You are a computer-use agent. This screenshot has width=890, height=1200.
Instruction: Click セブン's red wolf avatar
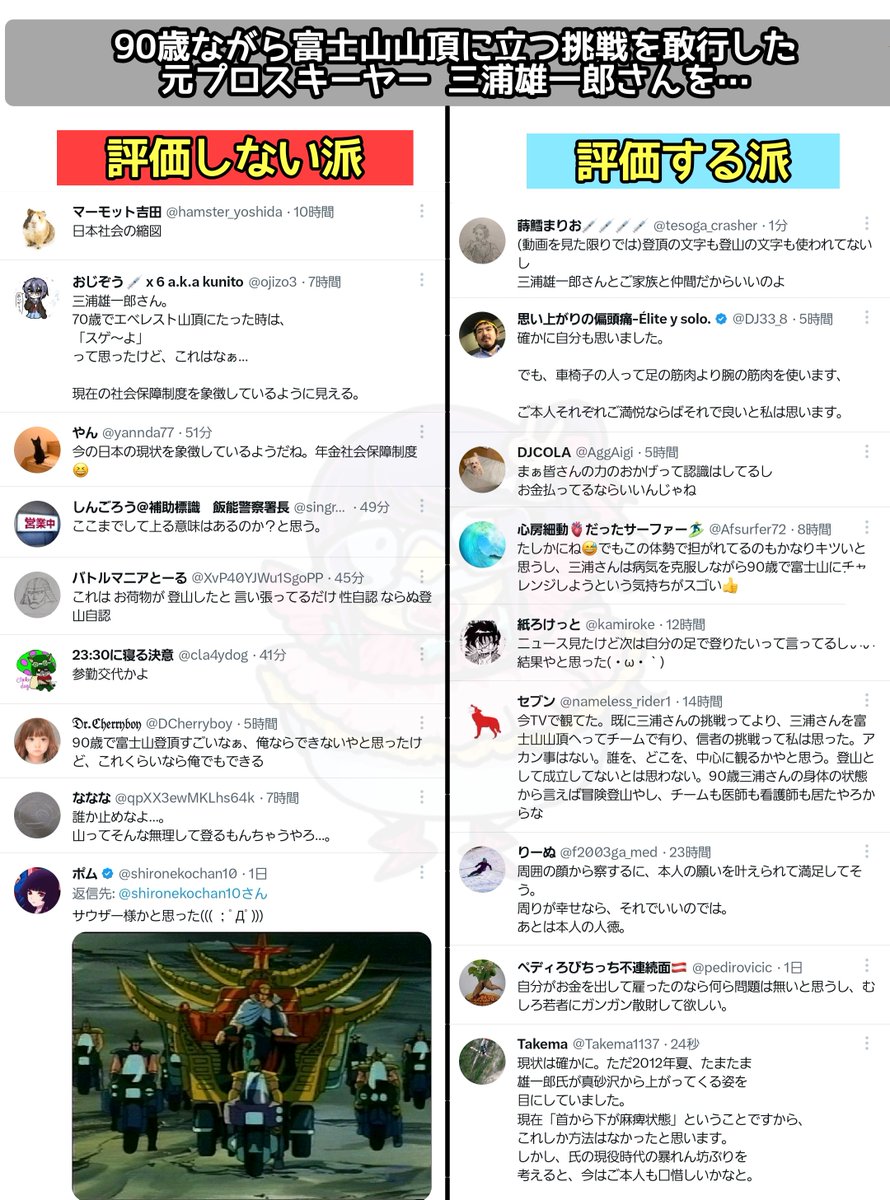pyautogui.click(x=482, y=720)
